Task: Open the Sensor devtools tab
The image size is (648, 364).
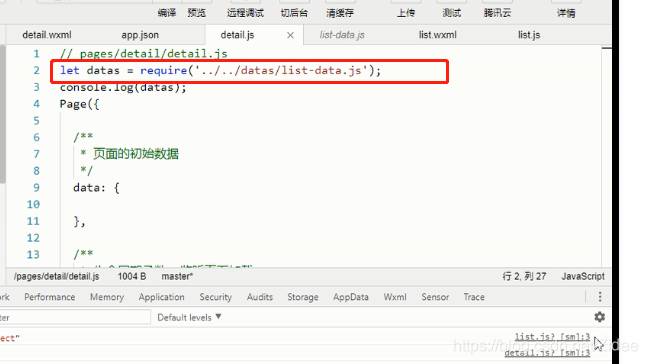Action: (435, 297)
